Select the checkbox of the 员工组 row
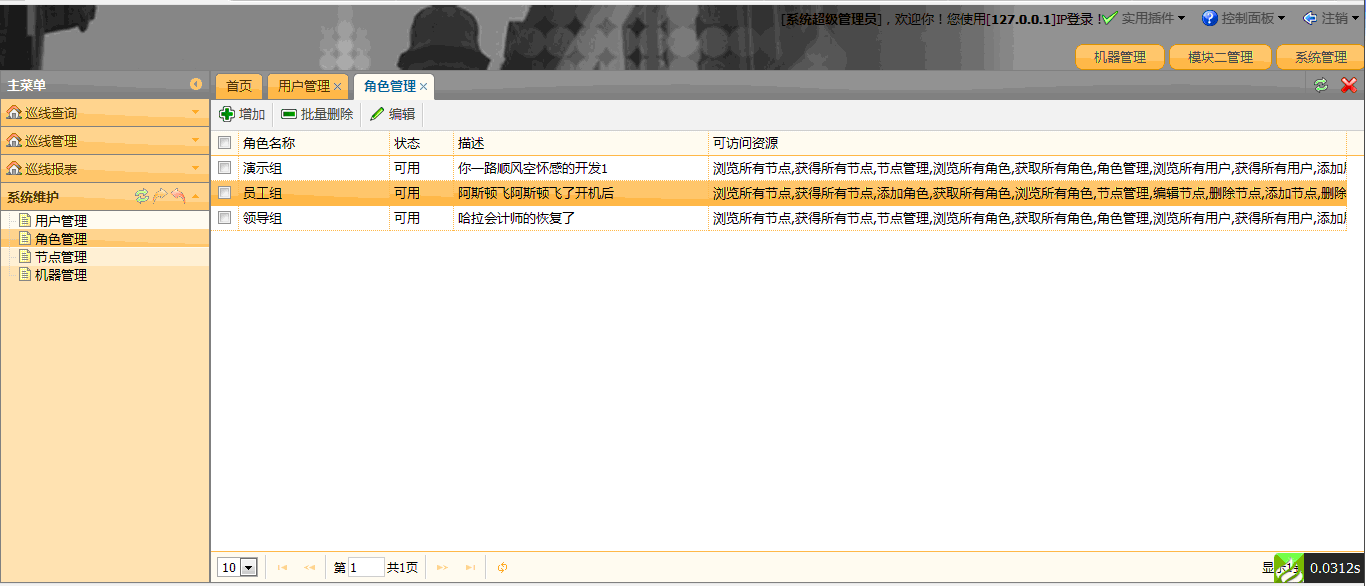This screenshot has width=1366, height=586. pyautogui.click(x=225, y=192)
